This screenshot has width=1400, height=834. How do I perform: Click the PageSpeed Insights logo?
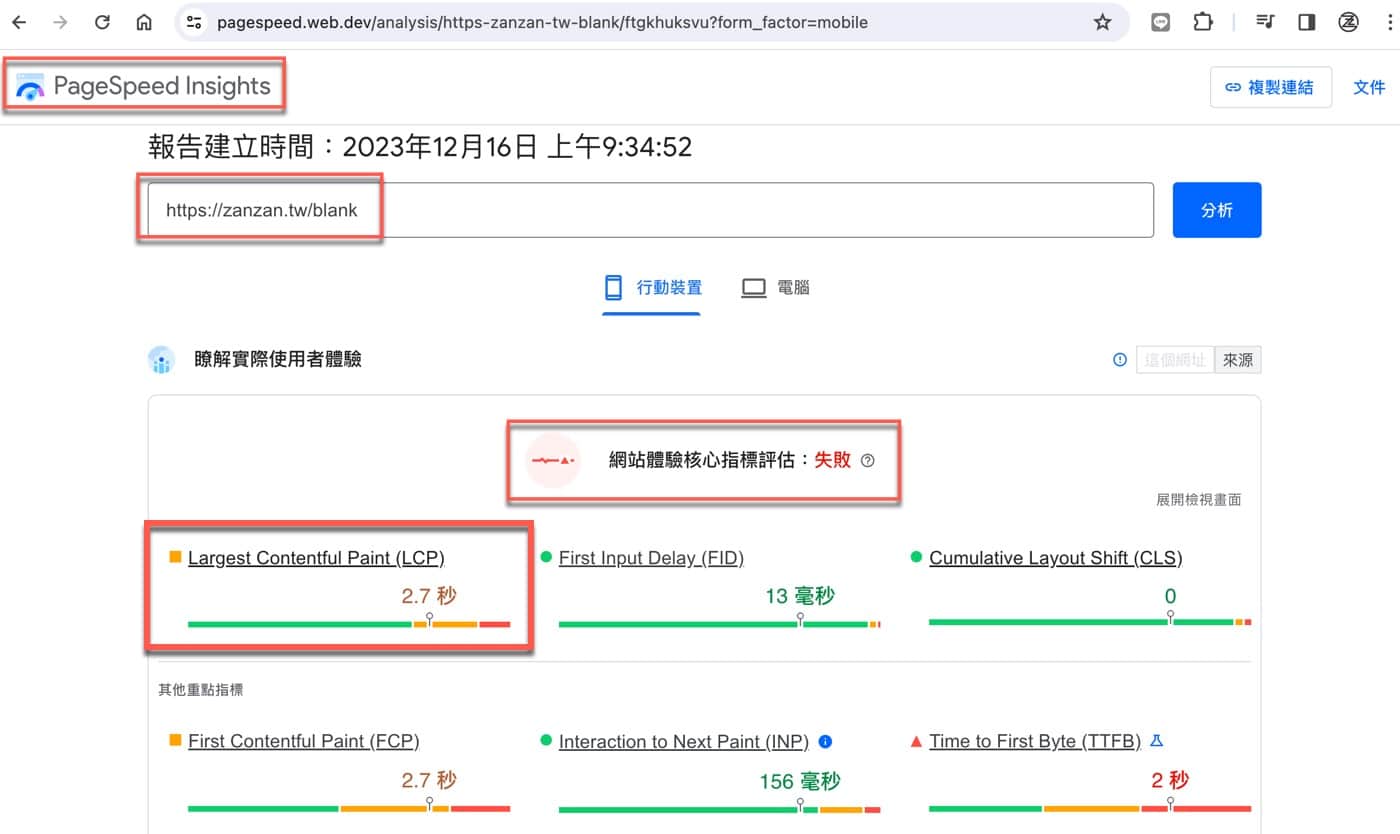(30, 87)
